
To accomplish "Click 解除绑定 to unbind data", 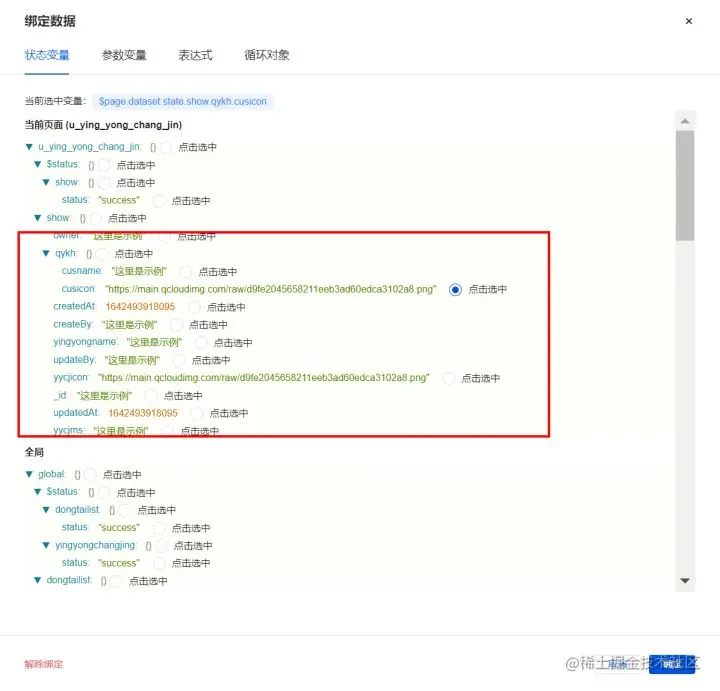I will (44, 664).
